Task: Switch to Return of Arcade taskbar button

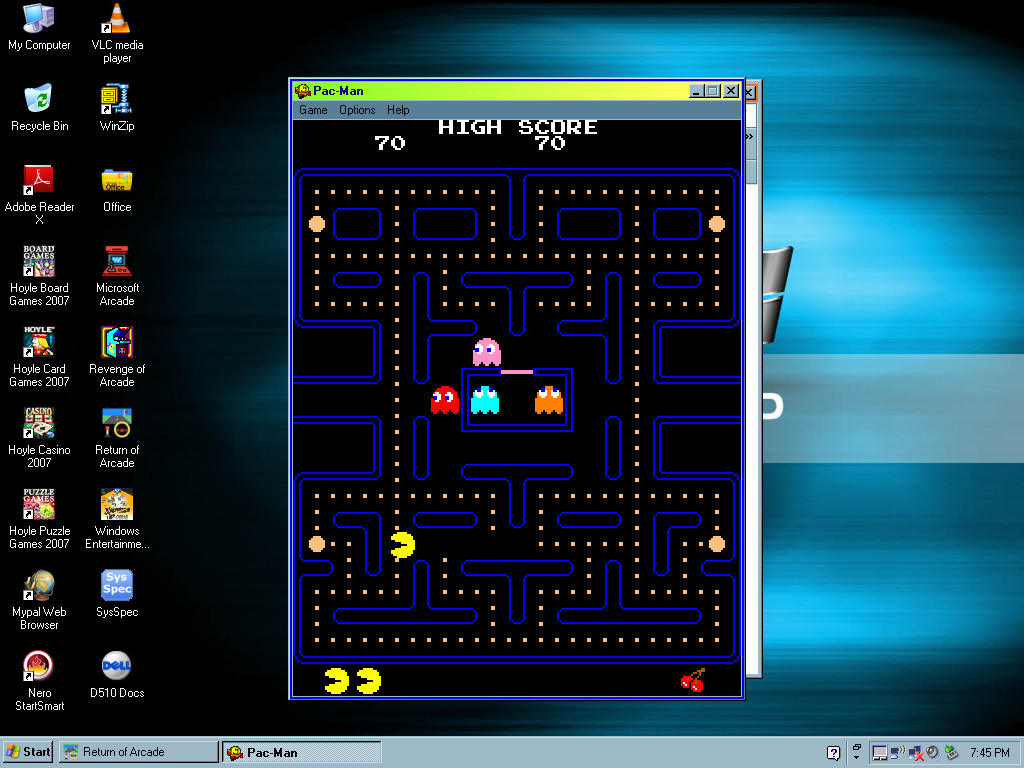Action: (138, 752)
